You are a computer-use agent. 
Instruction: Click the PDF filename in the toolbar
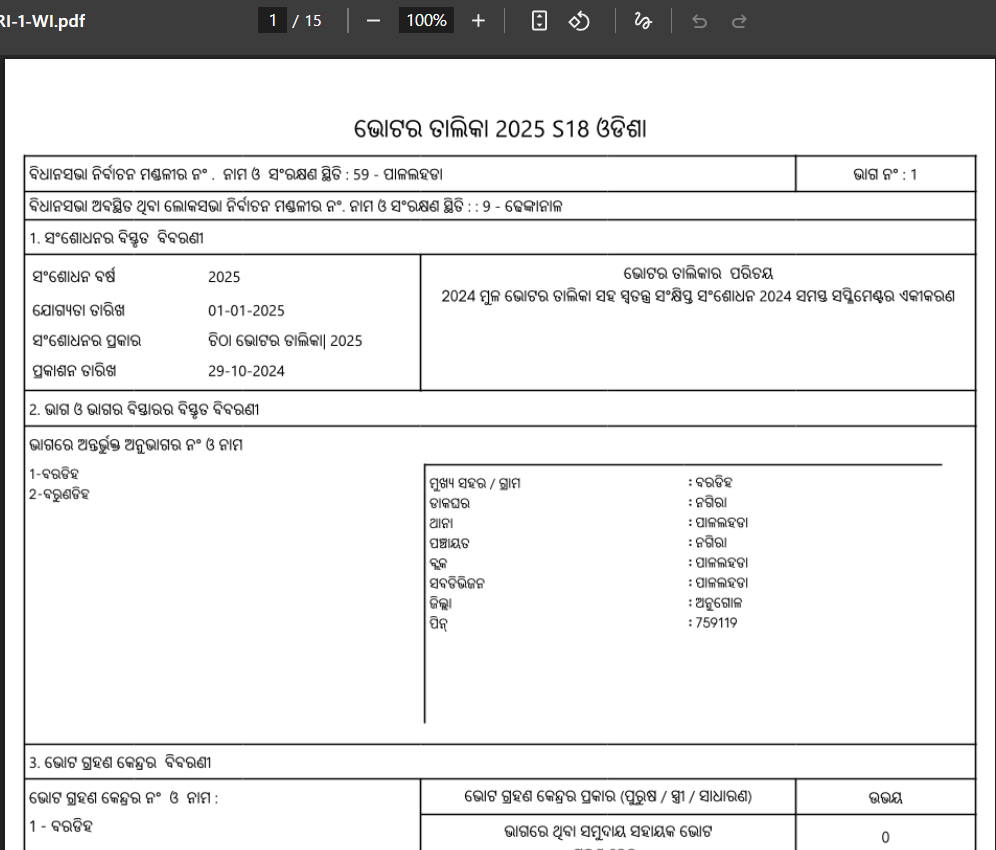coord(42,21)
